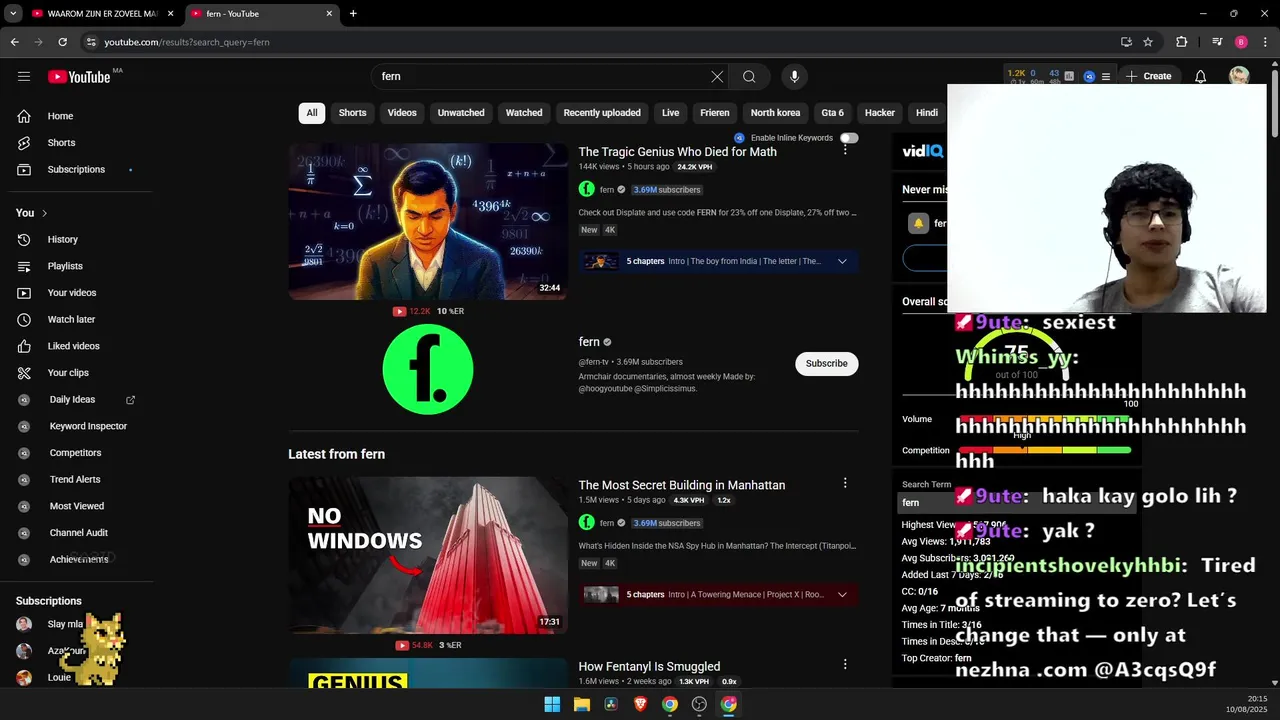
Task: Select the Watched filter chip
Action: (524, 113)
